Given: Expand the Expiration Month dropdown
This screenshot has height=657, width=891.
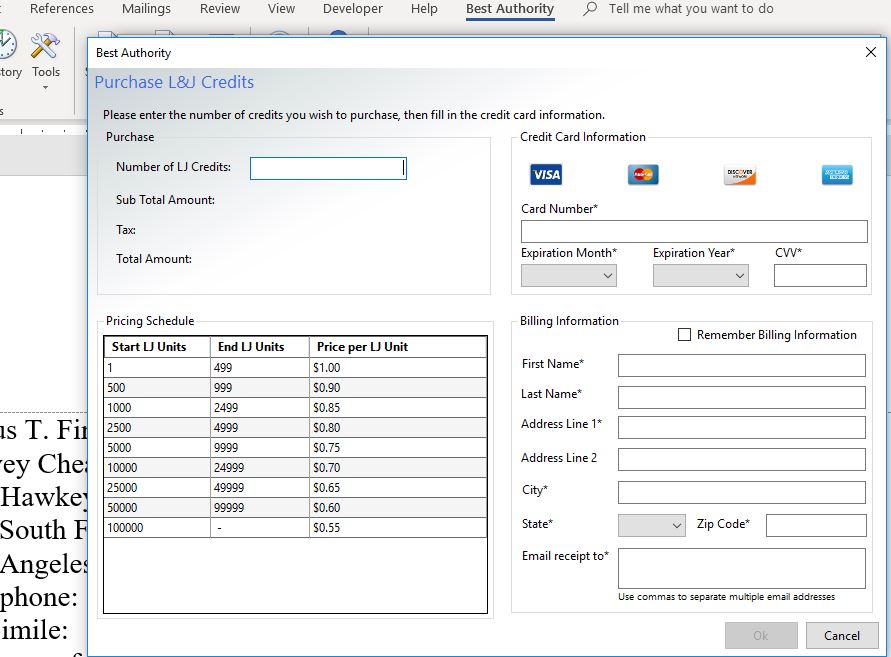Looking at the screenshot, I should point(568,276).
